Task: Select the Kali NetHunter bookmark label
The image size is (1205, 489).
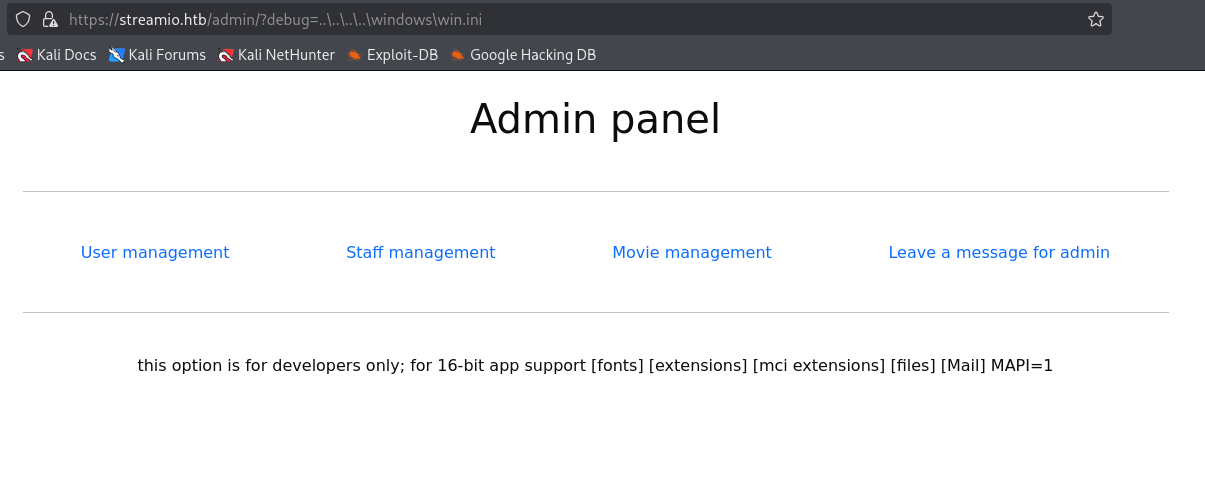Action: click(286, 55)
